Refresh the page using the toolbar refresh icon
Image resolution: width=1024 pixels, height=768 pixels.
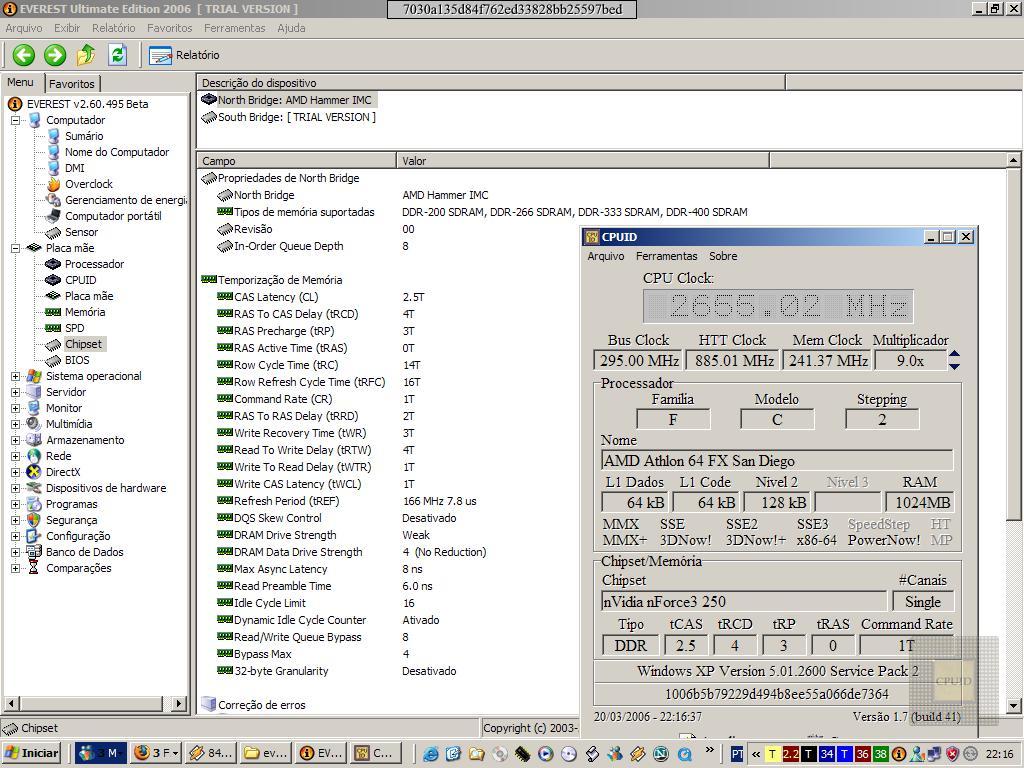click(118, 55)
